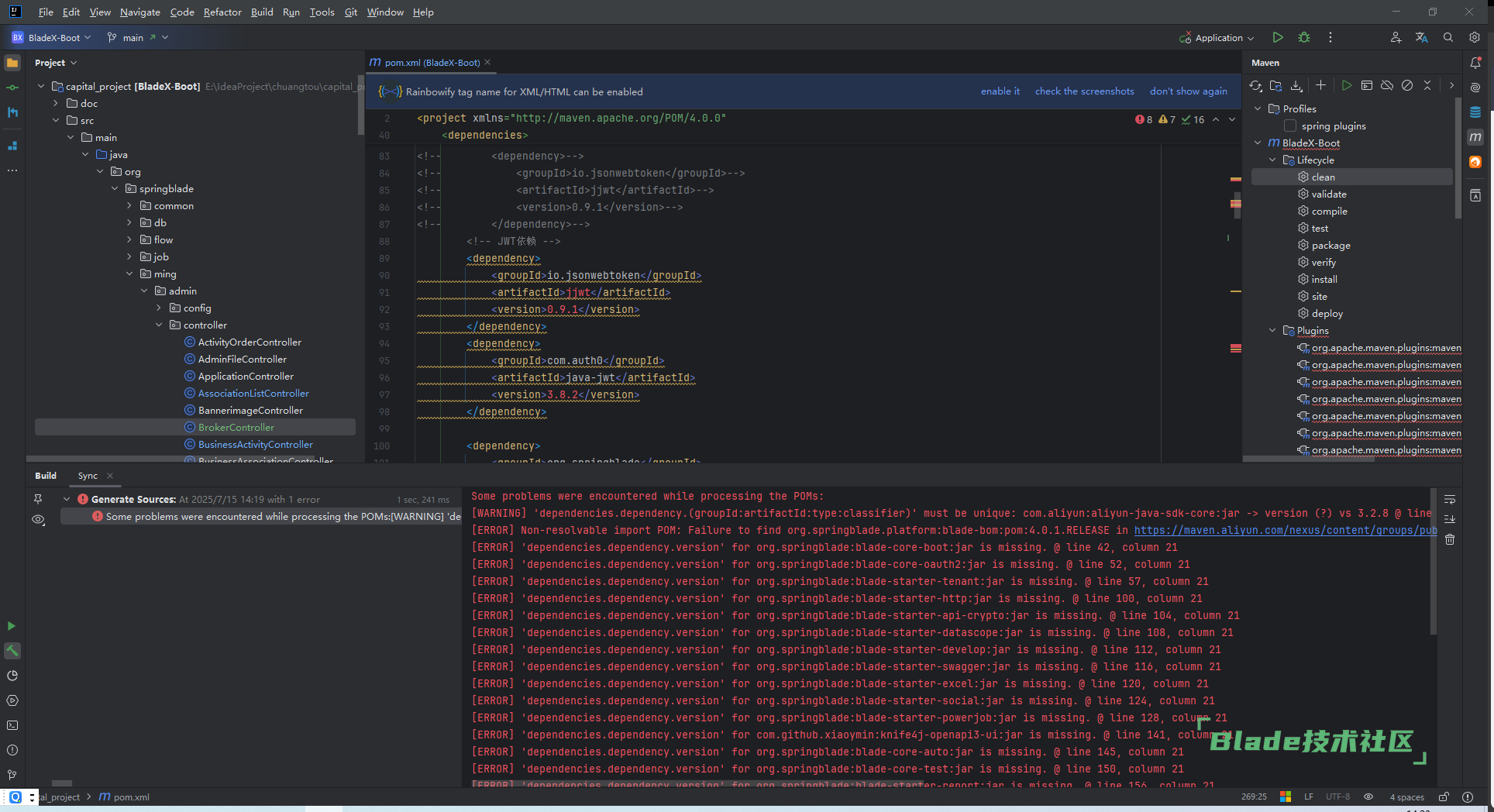1494x812 pixels.
Task: Open the Refactor menu
Action: click(x=222, y=12)
